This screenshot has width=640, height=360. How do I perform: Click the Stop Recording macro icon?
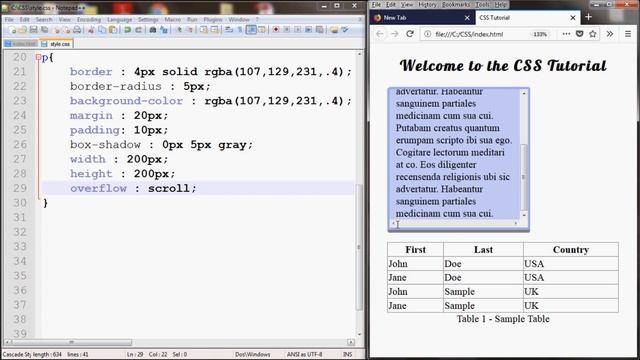click(x=287, y=30)
